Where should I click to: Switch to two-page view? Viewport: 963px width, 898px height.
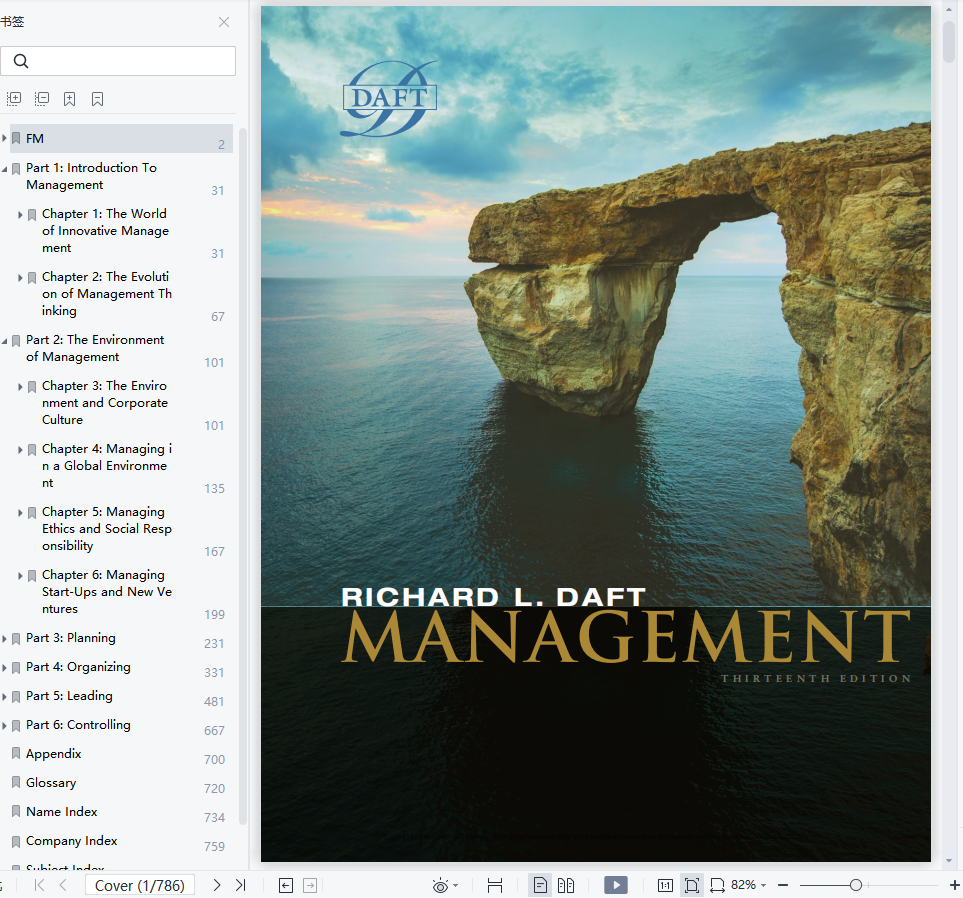point(566,885)
